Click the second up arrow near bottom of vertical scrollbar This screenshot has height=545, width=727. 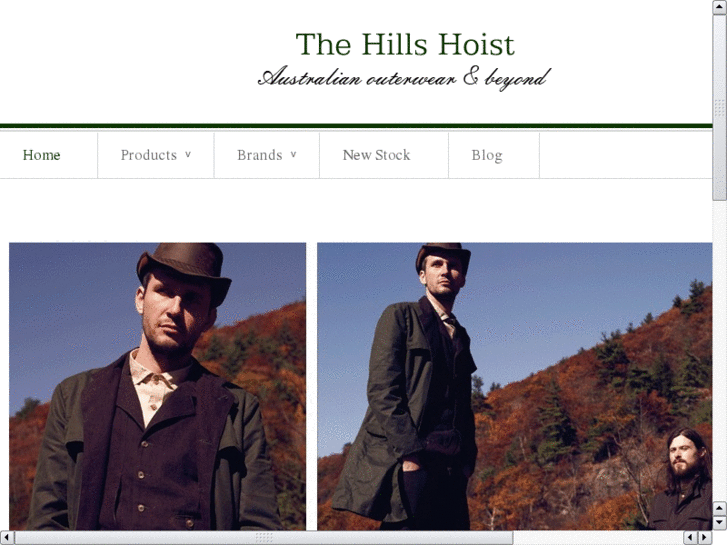pos(720,508)
